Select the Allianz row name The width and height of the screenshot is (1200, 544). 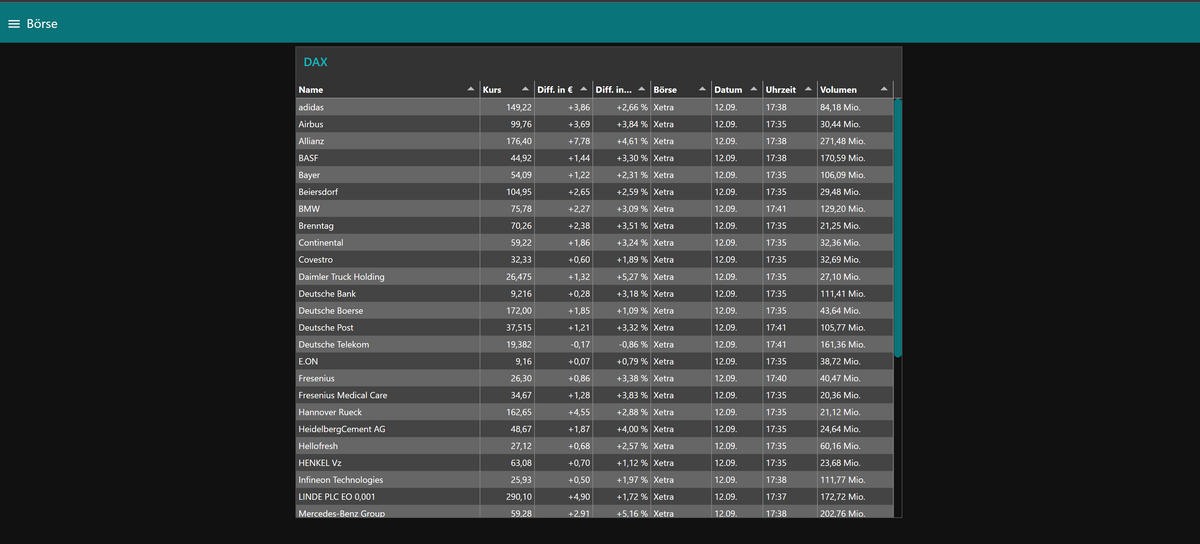click(x=311, y=141)
